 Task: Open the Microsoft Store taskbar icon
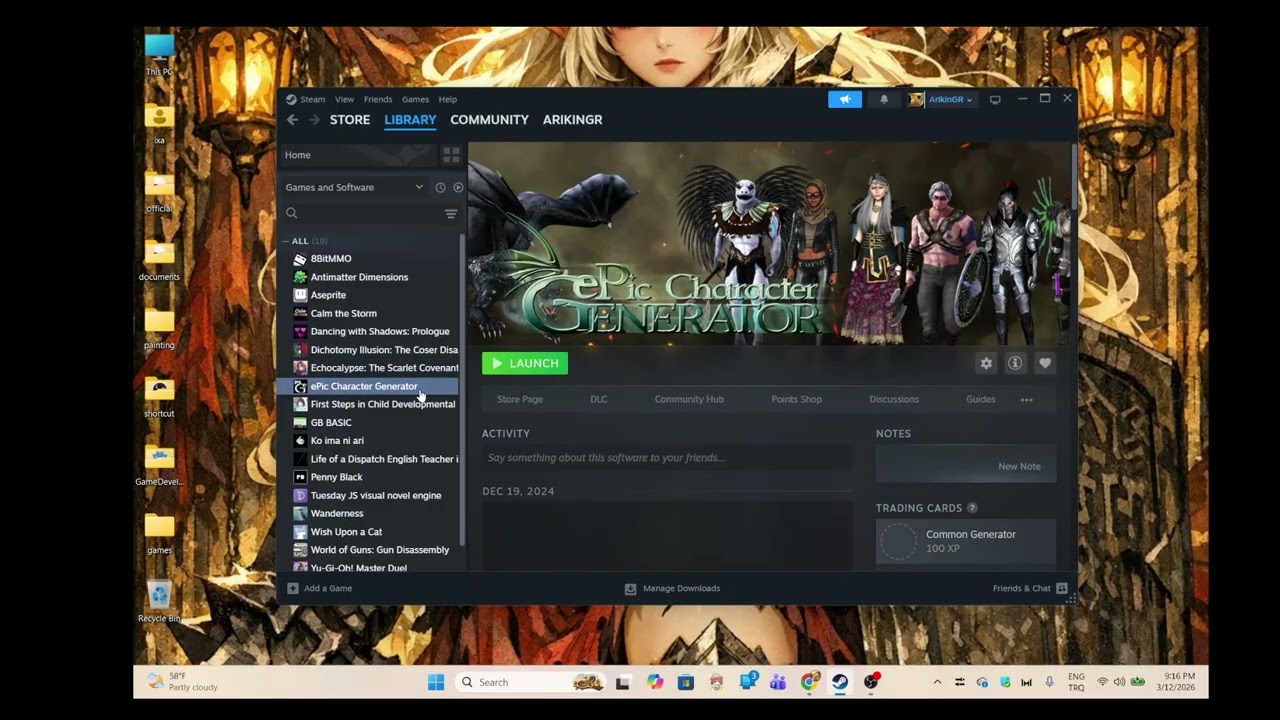pos(685,682)
